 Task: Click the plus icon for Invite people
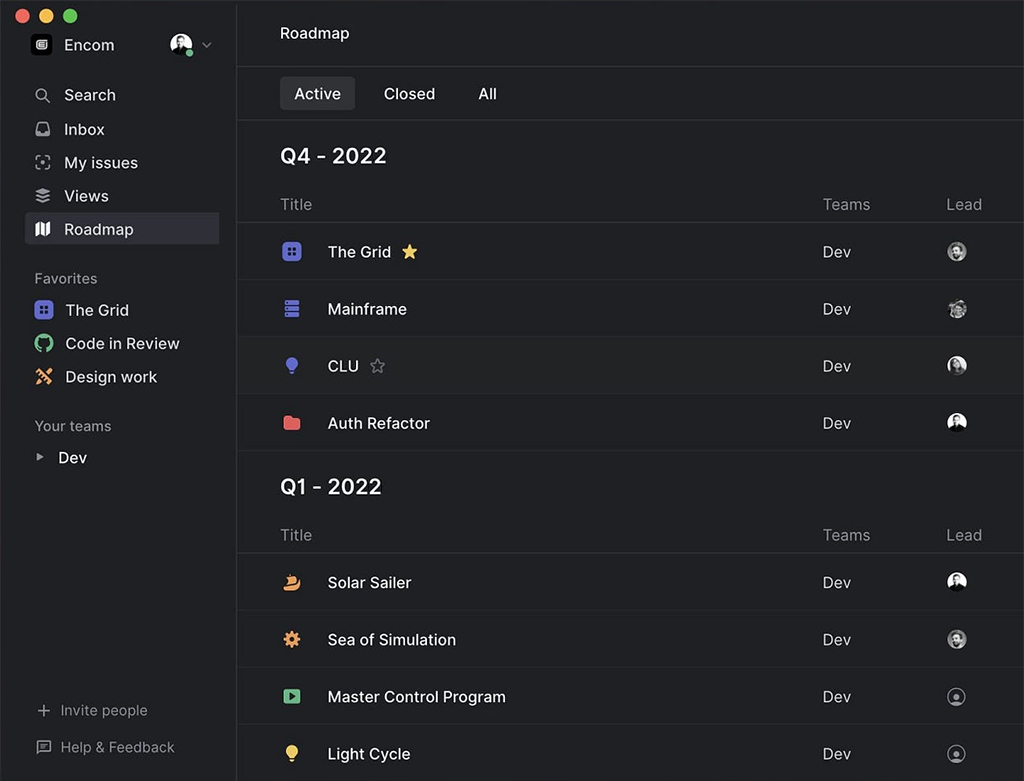pos(44,710)
